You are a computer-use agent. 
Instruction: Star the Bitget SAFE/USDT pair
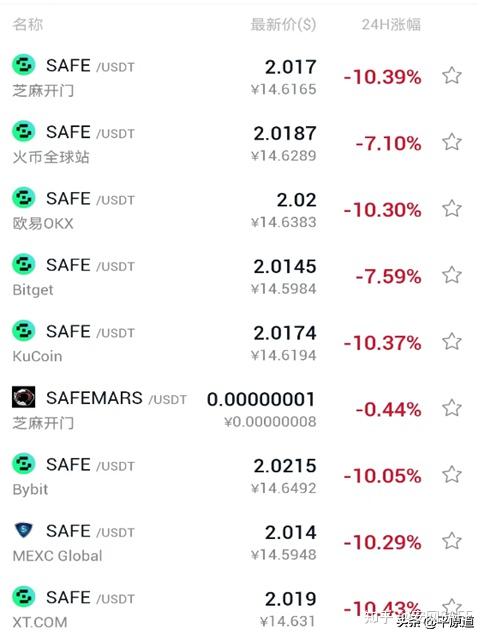click(x=452, y=275)
